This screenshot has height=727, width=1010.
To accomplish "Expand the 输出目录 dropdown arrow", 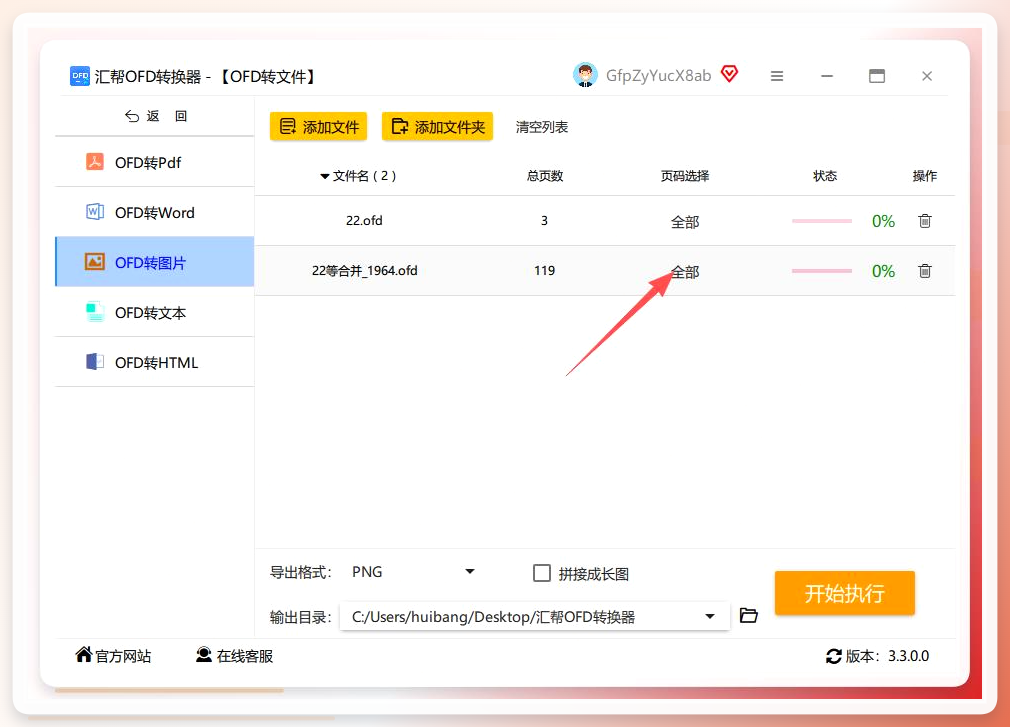I will [x=710, y=616].
